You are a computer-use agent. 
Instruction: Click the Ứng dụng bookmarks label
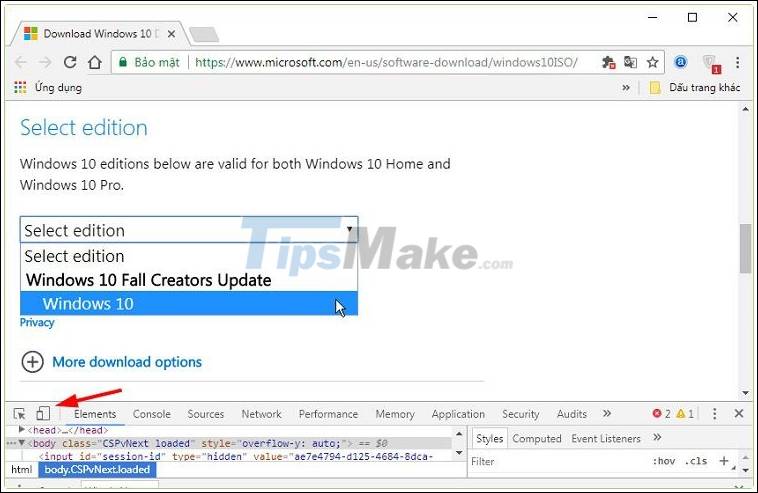[58, 87]
